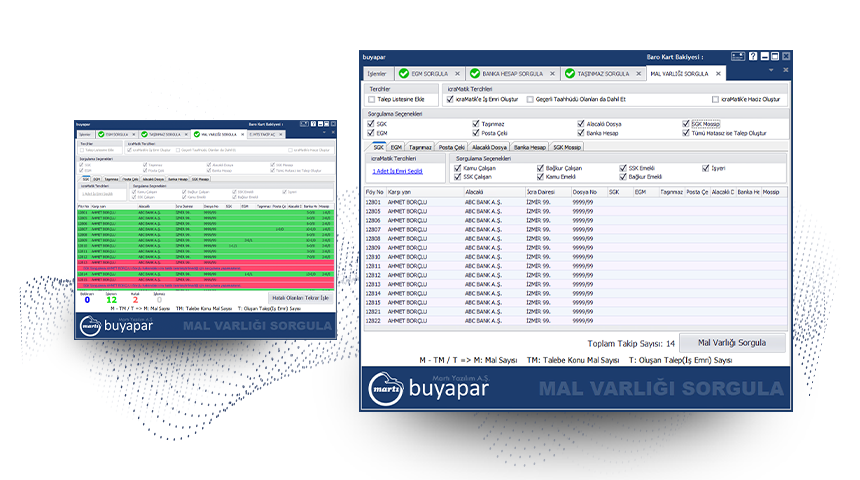
Task: Select the SGK Mossip sub-tab in the right window
Action: [567, 147]
